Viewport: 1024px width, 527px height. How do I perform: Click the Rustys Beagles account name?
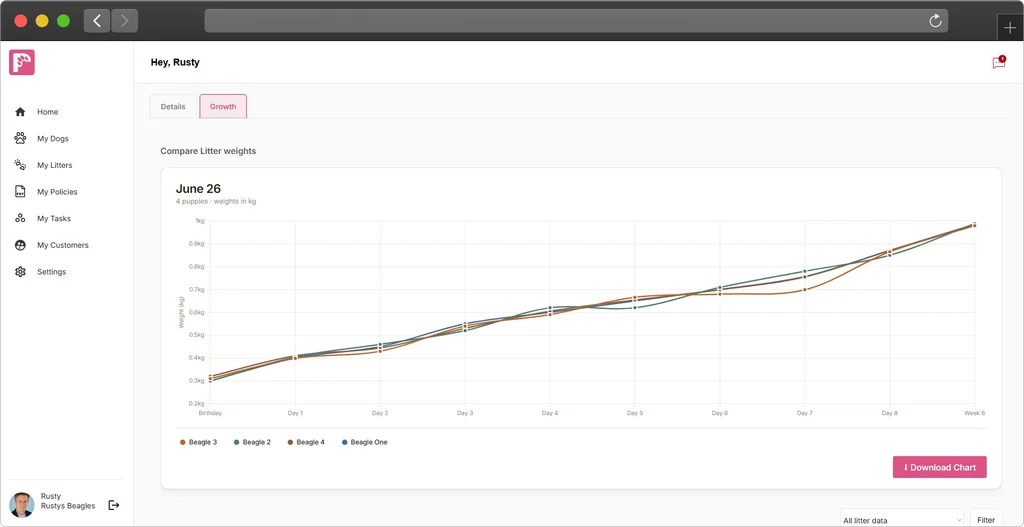(x=68, y=506)
